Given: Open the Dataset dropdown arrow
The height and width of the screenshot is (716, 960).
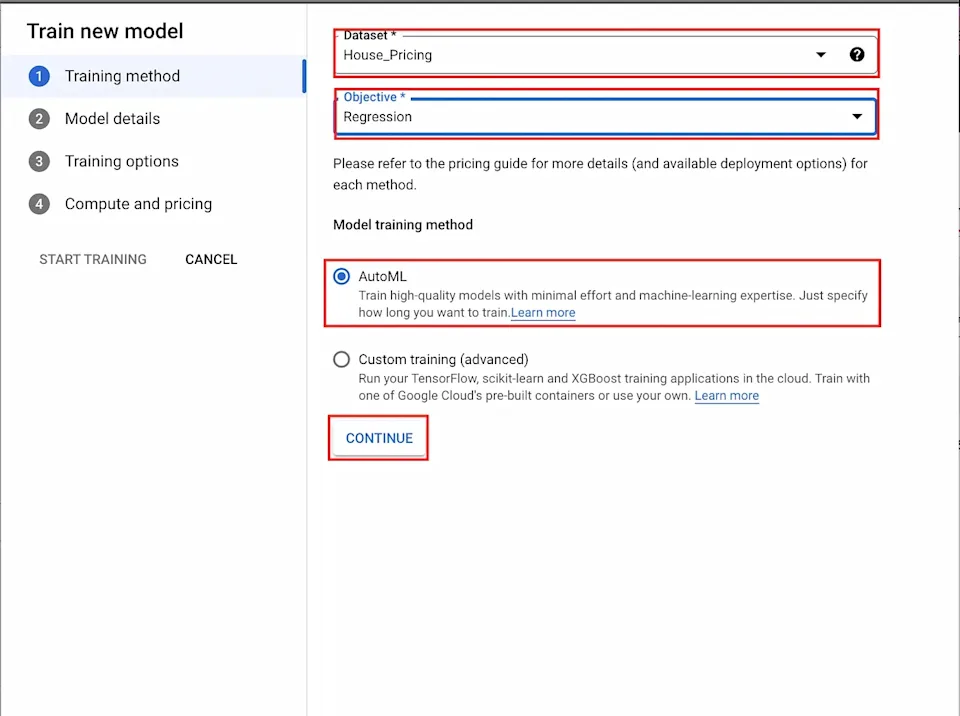Looking at the screenshot, I should tap(821, 55).
